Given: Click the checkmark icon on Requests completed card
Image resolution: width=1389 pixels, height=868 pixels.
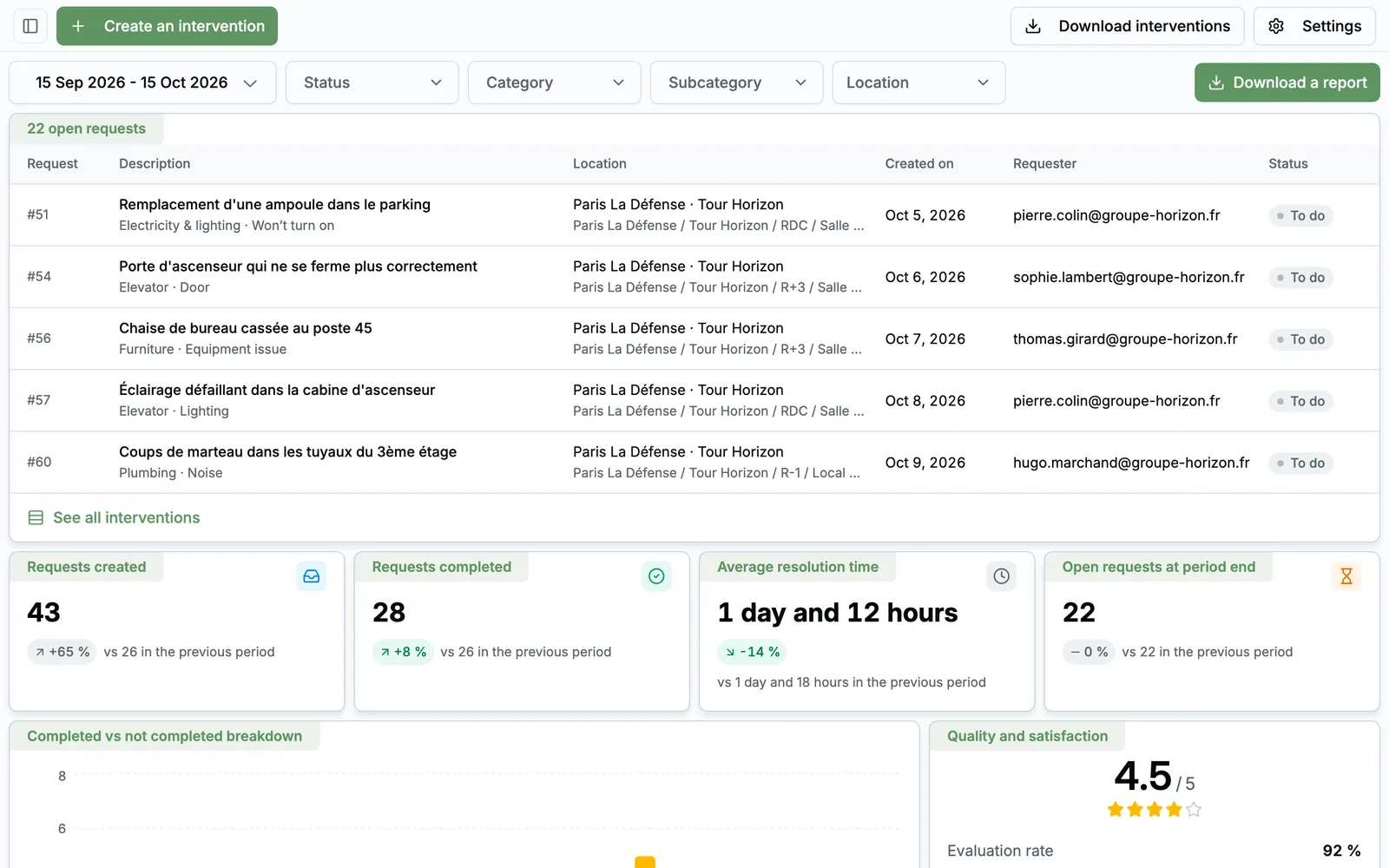Looking at the screenshot, I should click(656, 576).
